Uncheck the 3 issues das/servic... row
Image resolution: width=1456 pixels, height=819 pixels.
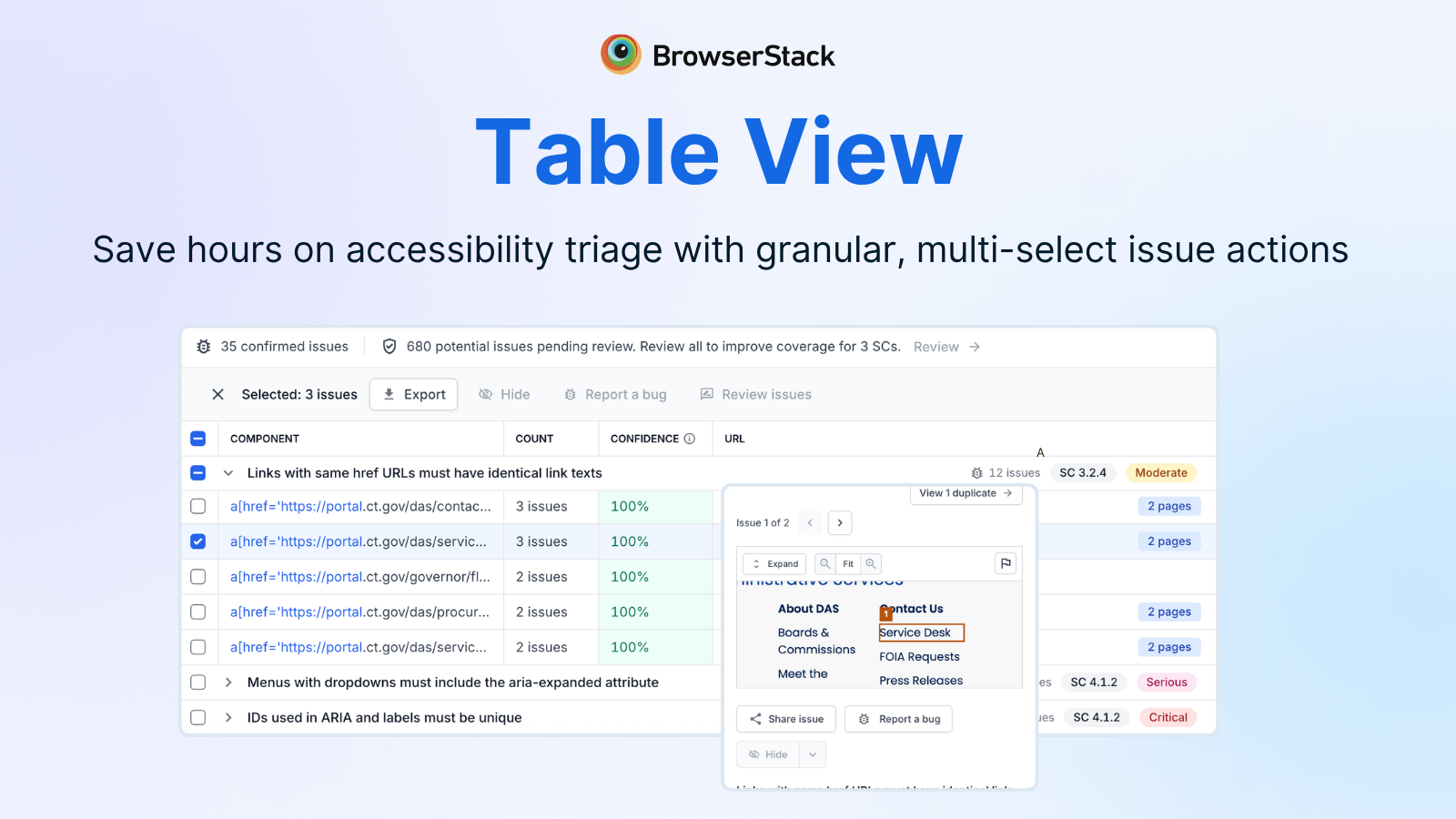(197, 541)
